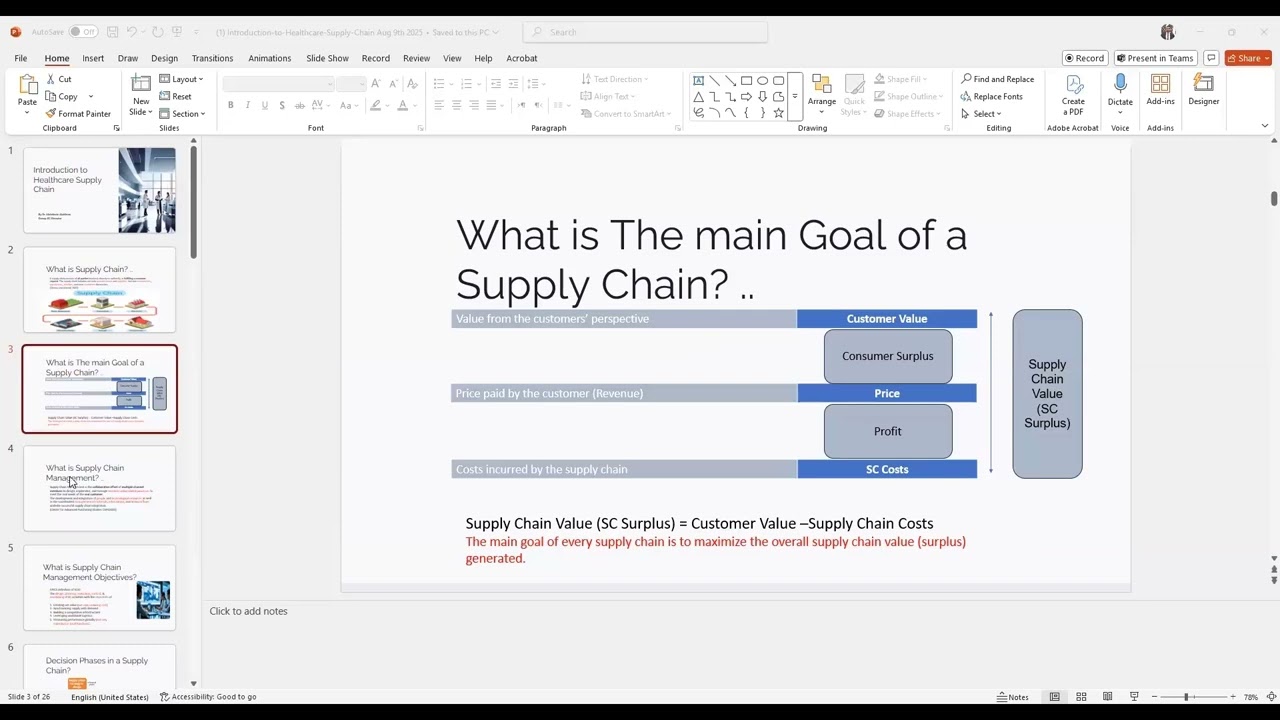Click the text highlight color button
Image resolution: width=1280 pixels, height=720 pixels.
pos(376,105)
